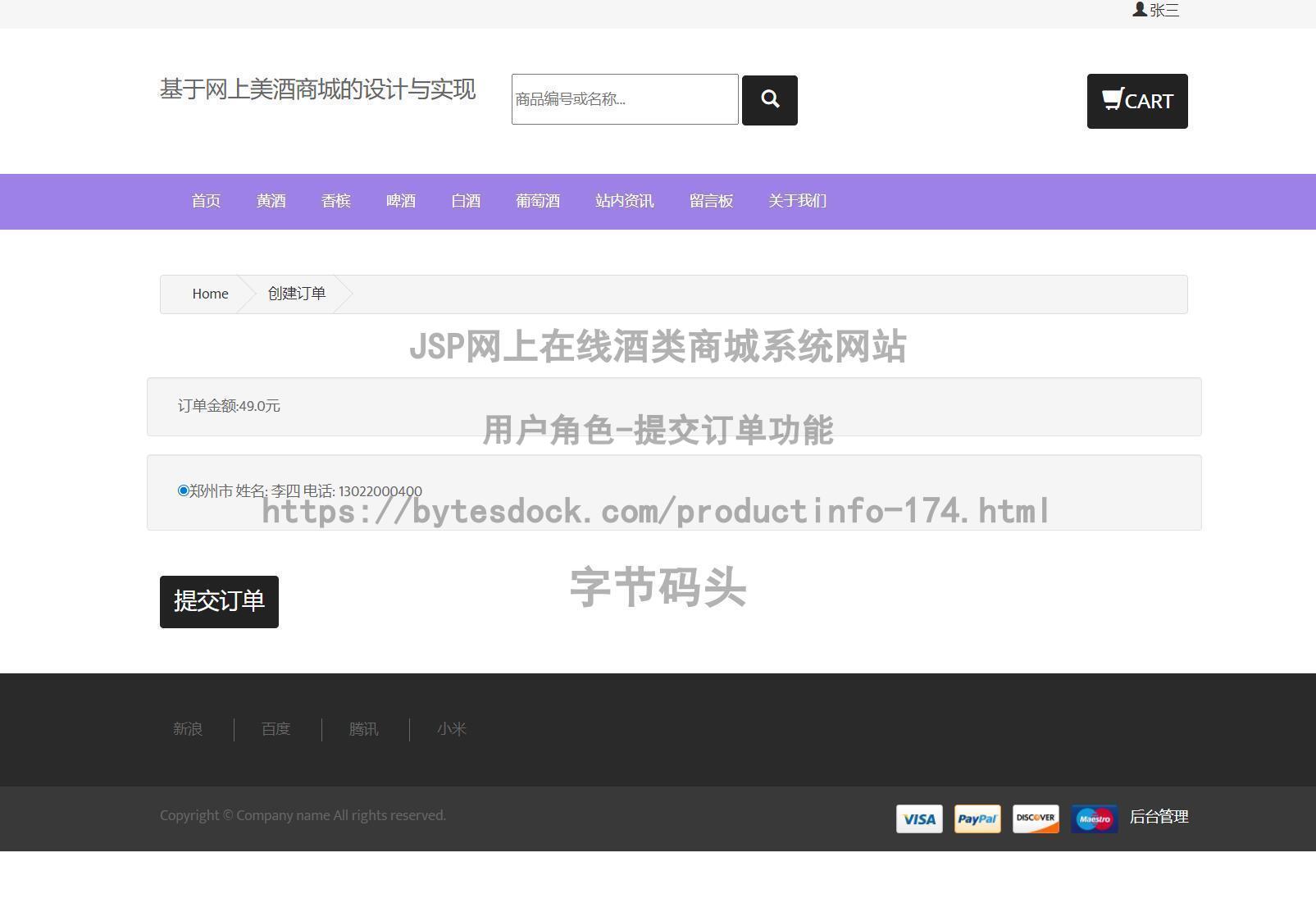1316x903 pixels.
Task: Click the search magnifier icon
Action: click(769, 99)
